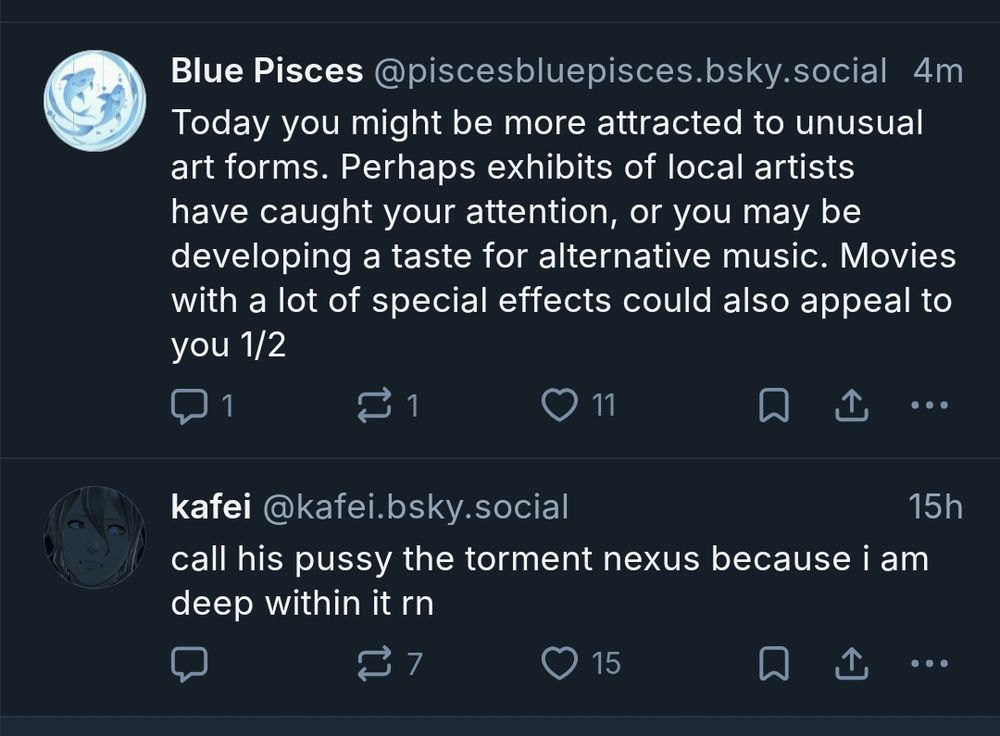
Task: Open repost menu on Blue Pisces post
Action: pos(371,405)
